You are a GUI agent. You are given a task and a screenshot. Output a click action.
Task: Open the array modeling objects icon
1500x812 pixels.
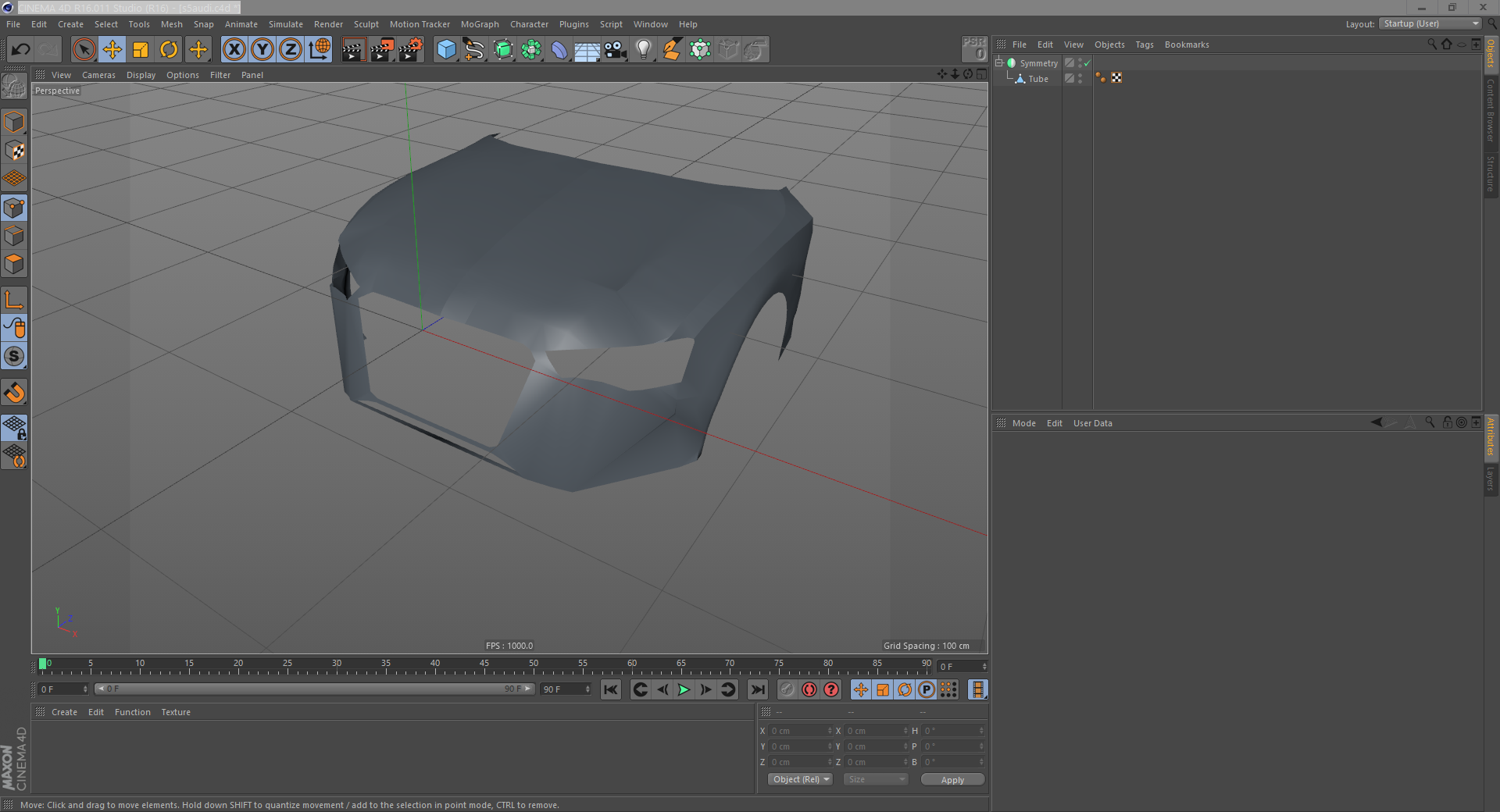(x=531, y=50)
